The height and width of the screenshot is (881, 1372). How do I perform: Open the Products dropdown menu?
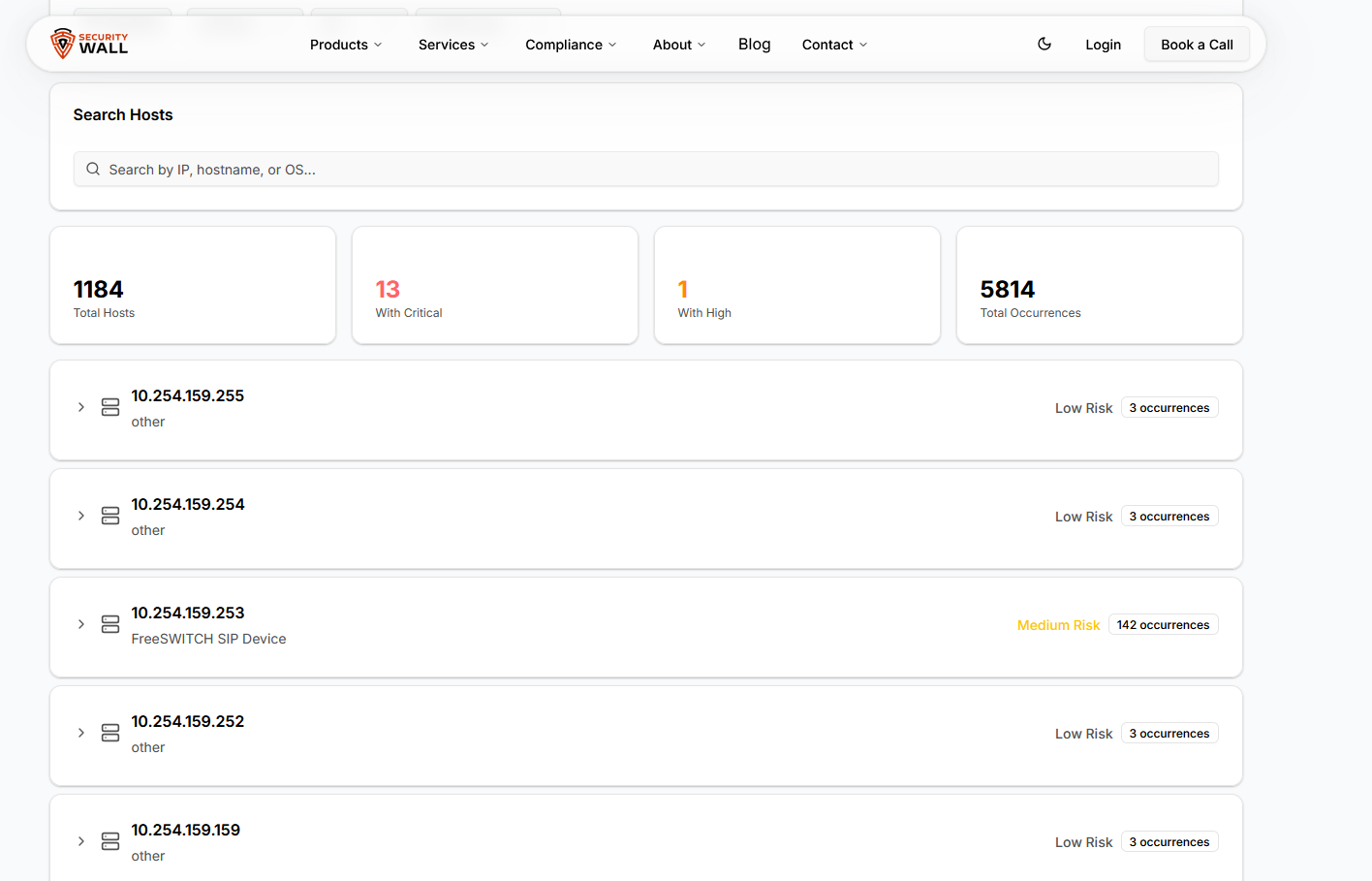pos(346,45)
